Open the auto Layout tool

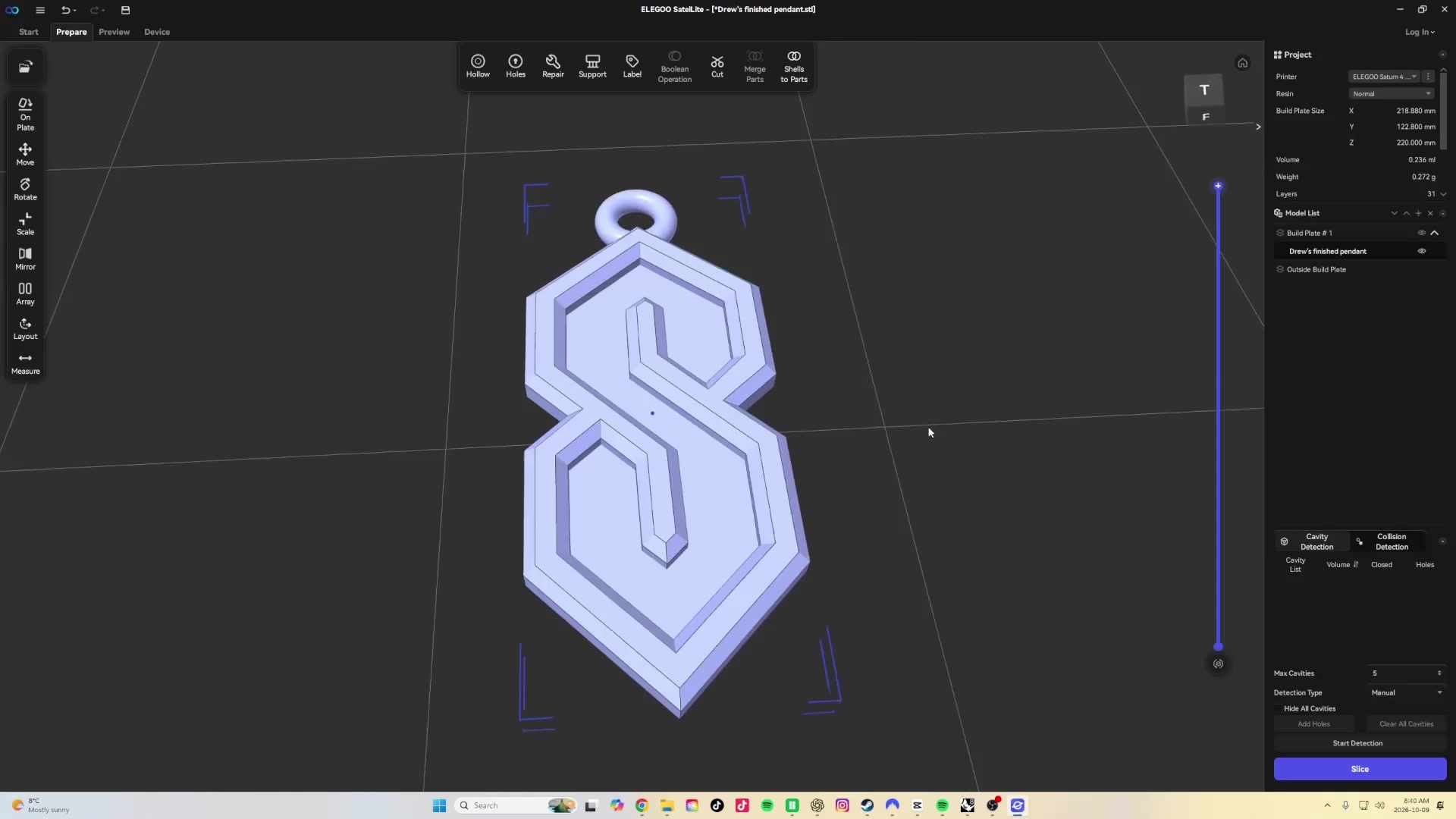[25, 328]
